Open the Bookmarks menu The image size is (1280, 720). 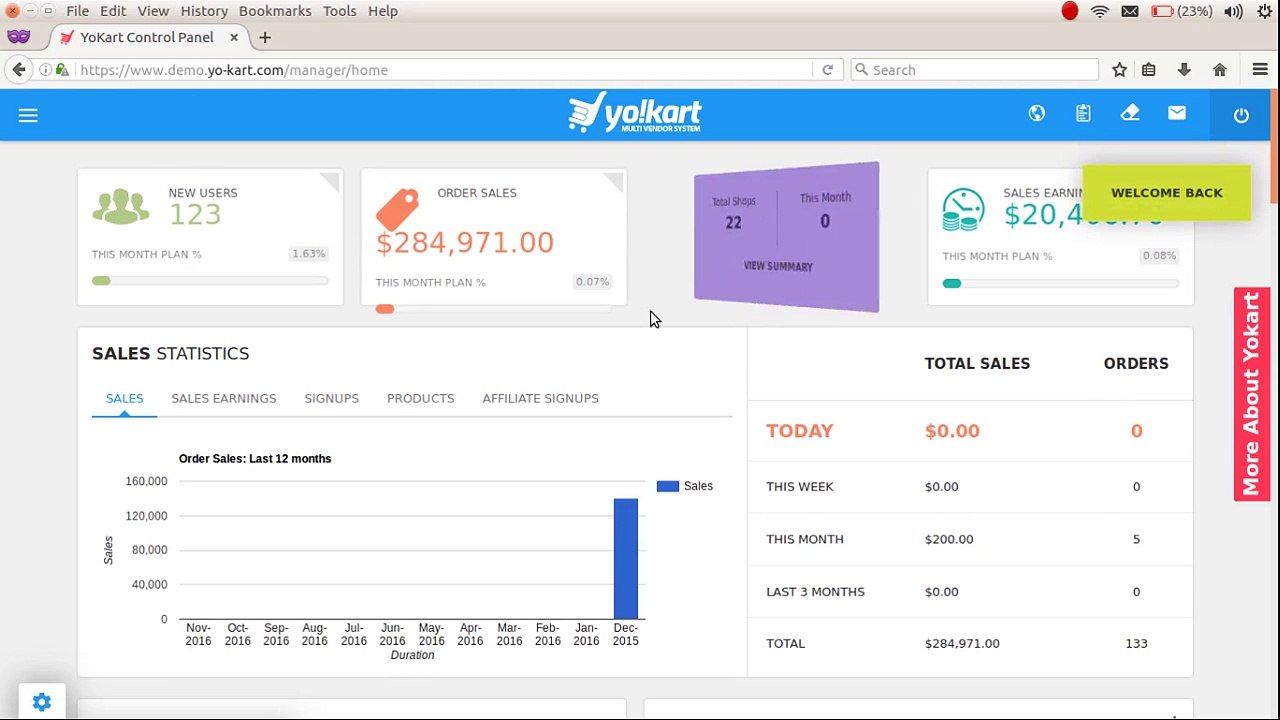tap(275, 11)
